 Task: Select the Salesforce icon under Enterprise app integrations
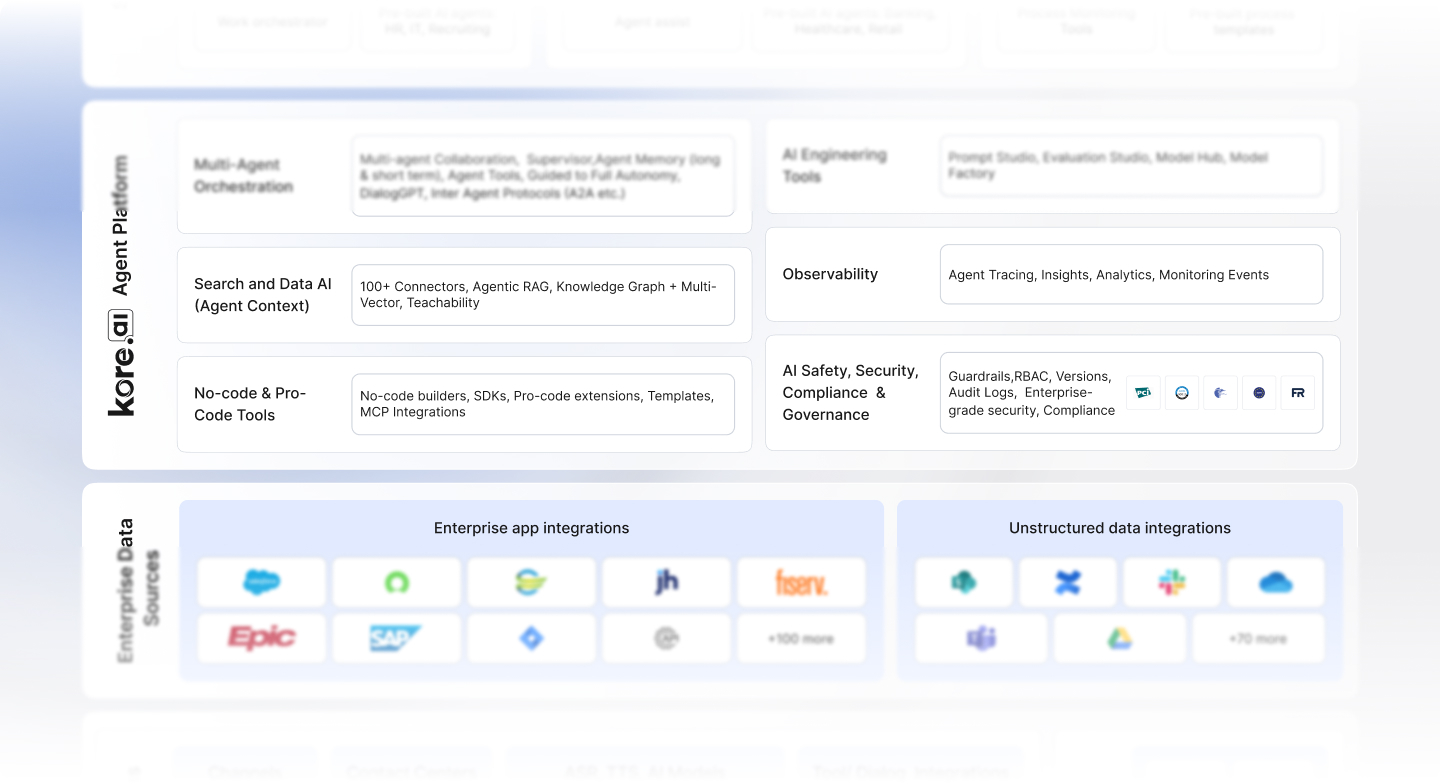pos(261,582)
